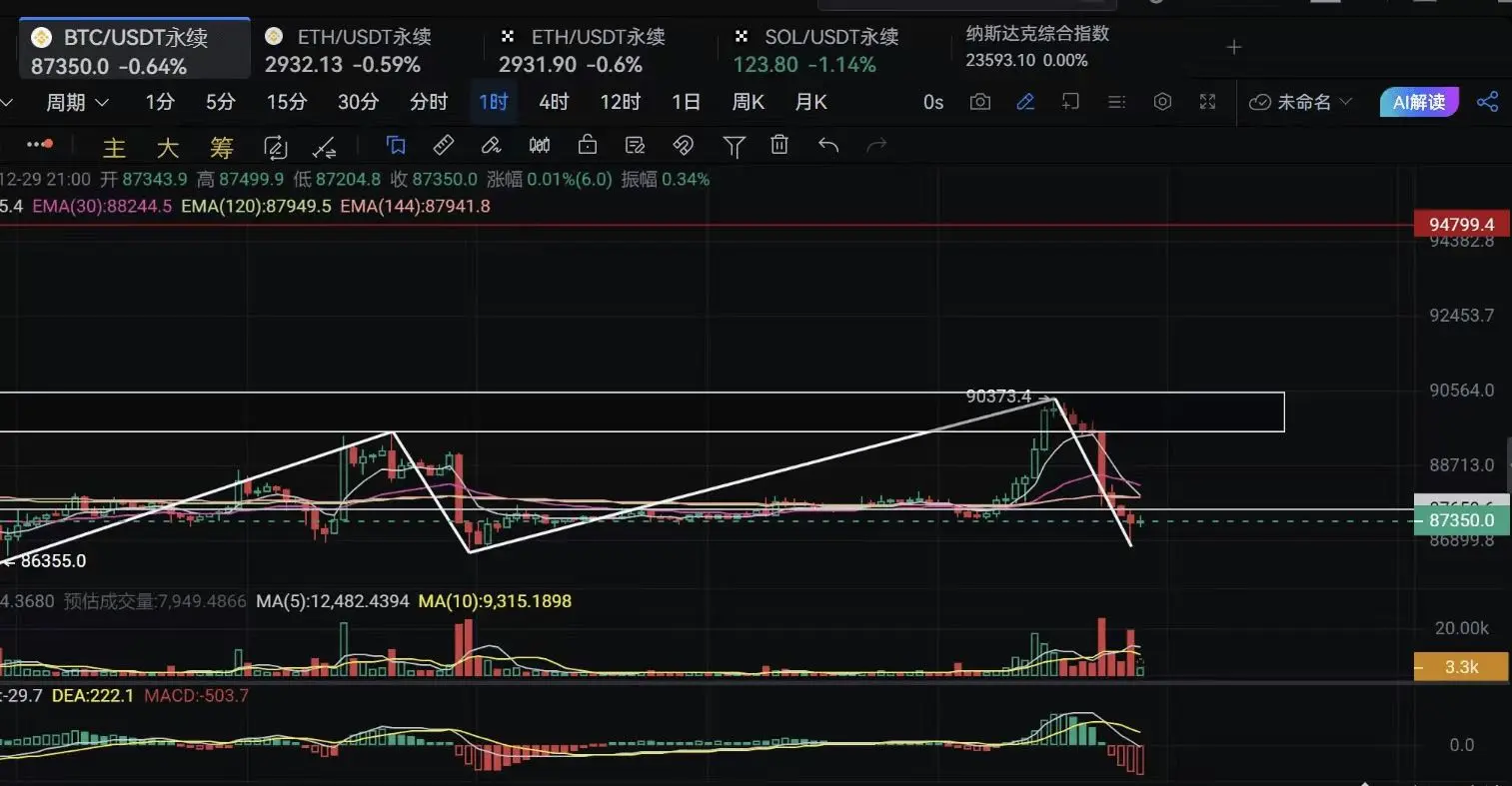Viewport: 1512px width, 786px height.
Task: Toggle the magnet snap icon
Action: pyautogui.click(x=684, y=146)
